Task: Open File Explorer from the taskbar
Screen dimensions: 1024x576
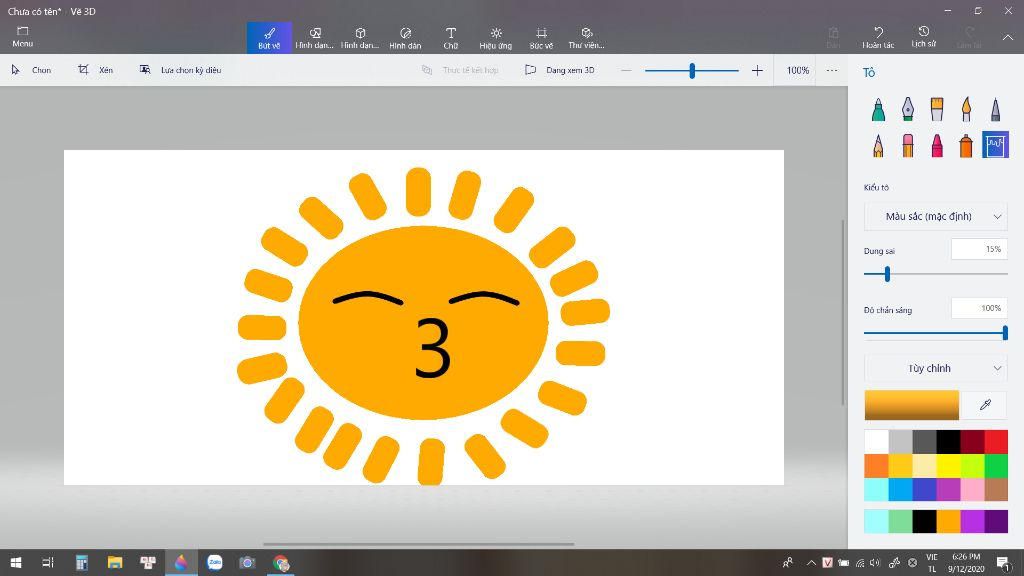Action: click(x=115, y=562)
